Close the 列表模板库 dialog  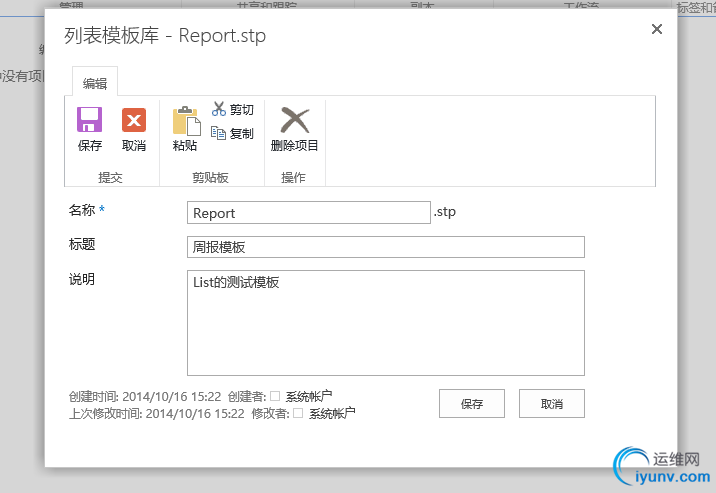657,29
